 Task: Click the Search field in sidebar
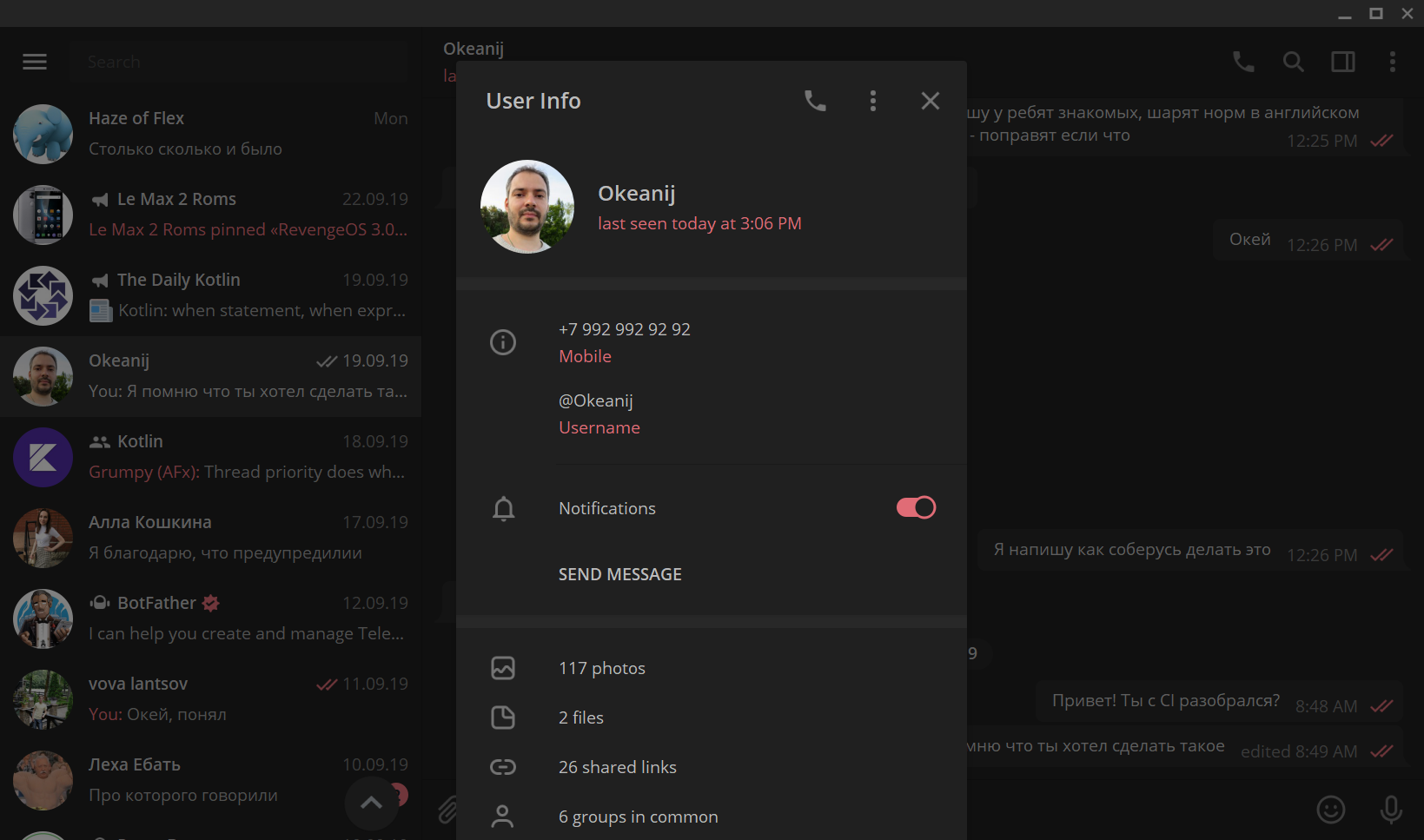pyautogui.click(x=239, y=62)
